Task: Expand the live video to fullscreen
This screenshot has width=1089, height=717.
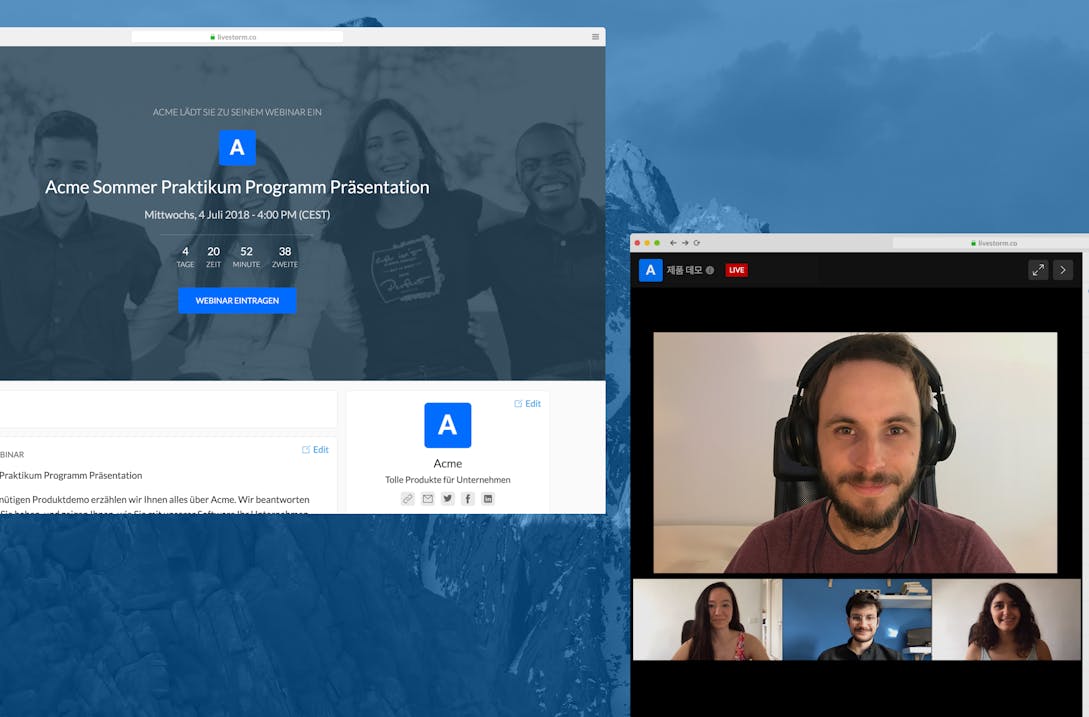Action: tap(1038, 270)
